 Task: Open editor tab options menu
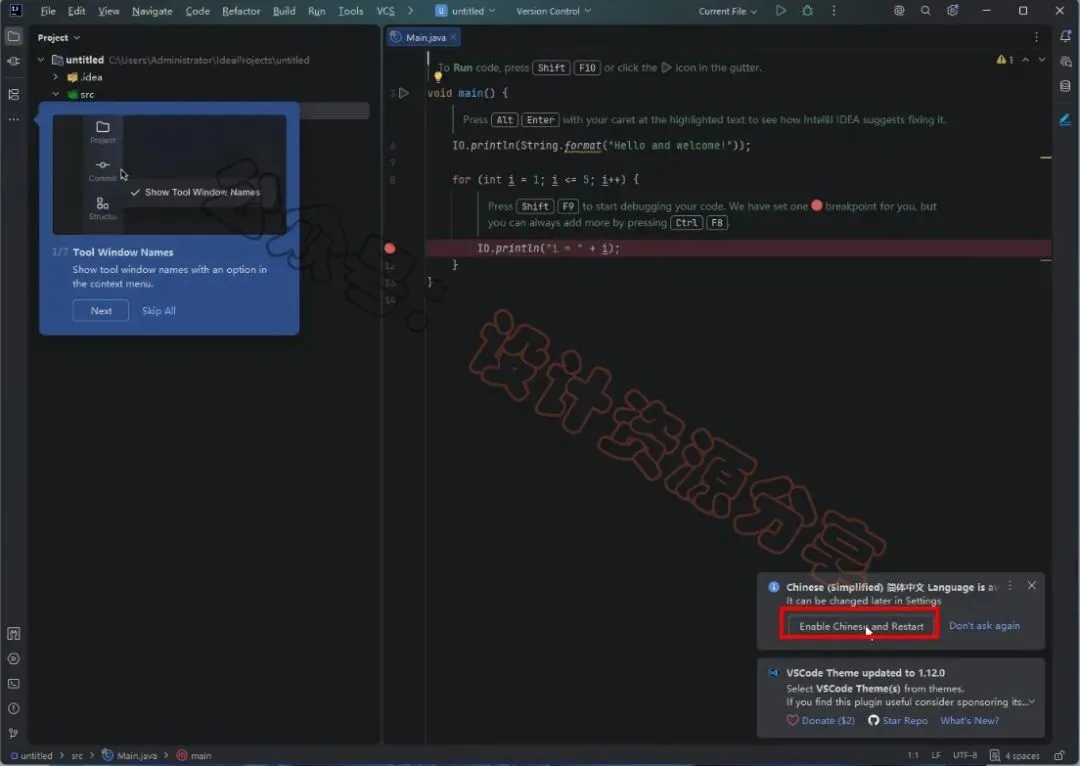1037,37
